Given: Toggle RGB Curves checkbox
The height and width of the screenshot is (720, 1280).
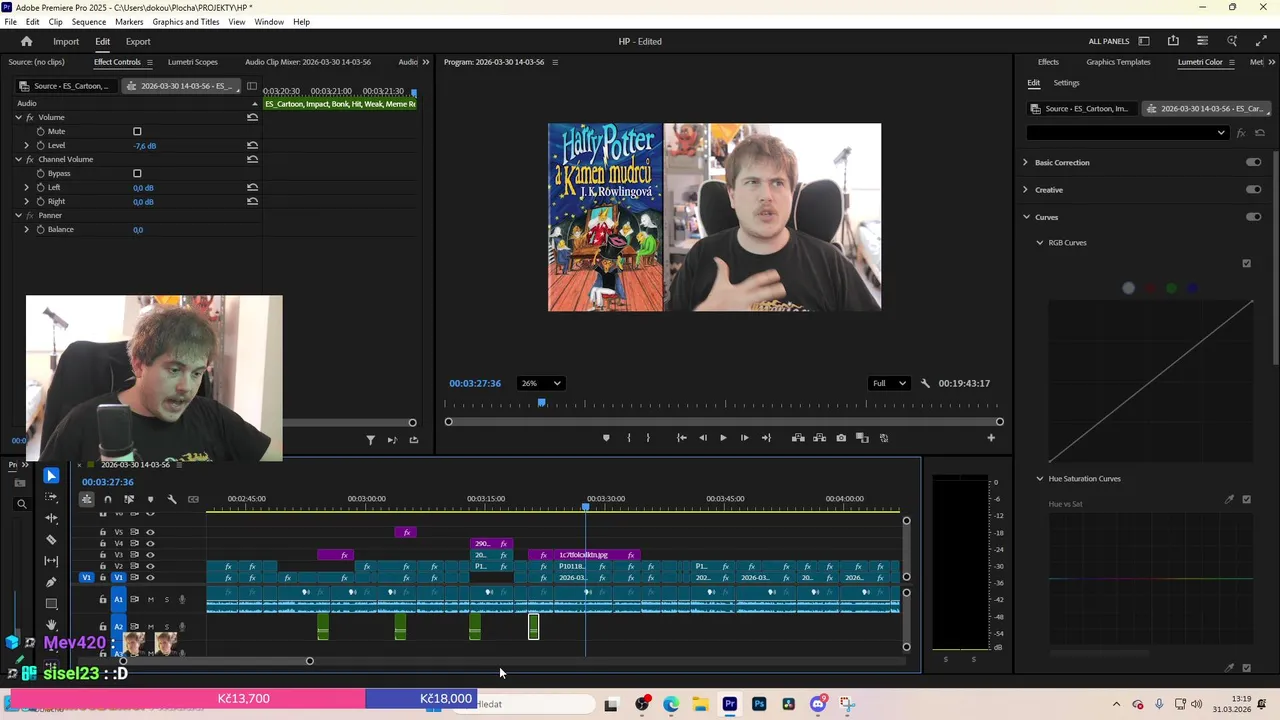Looking at the screenshot, I should click(1246, 264).
